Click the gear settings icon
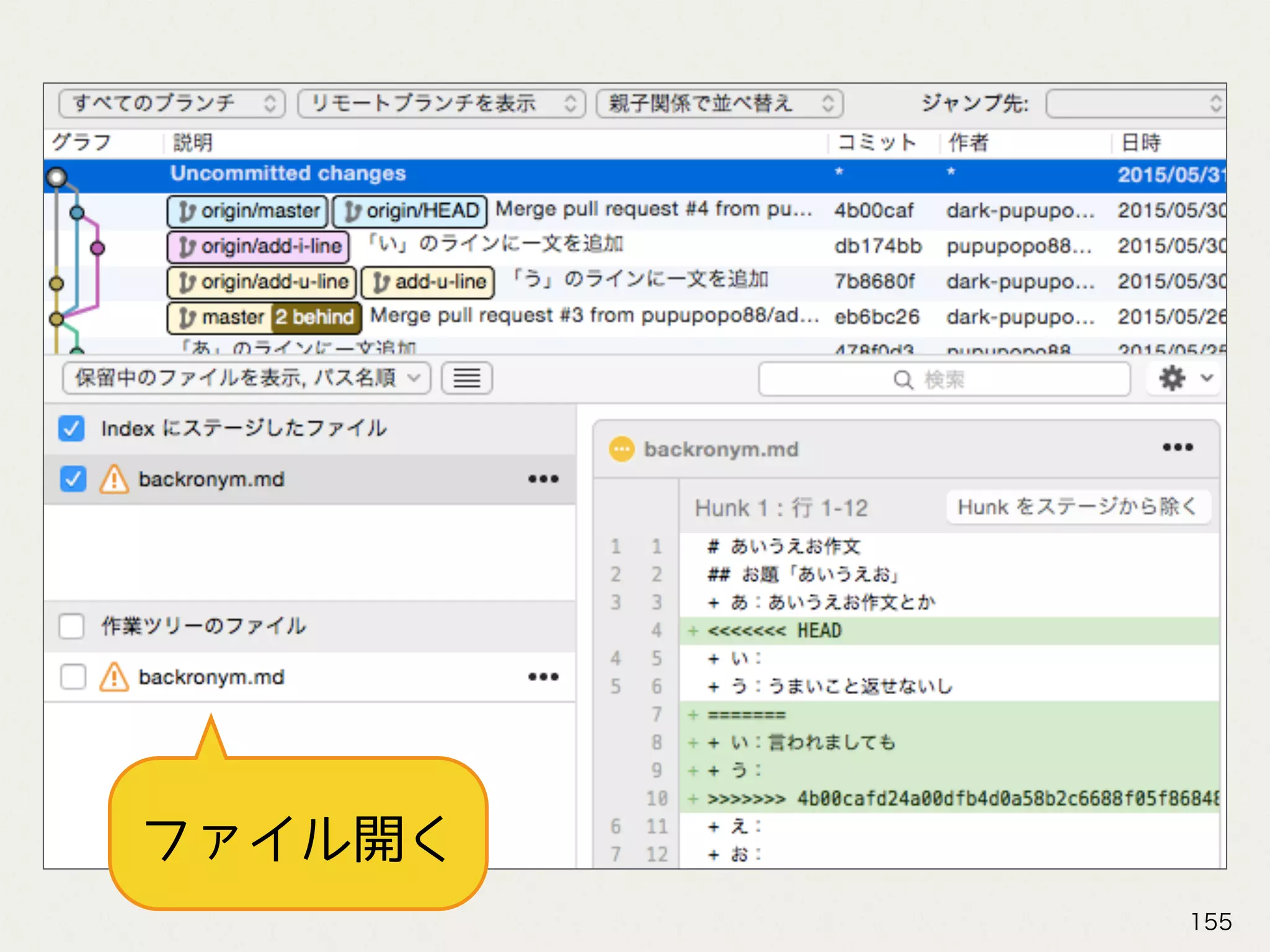1270x952 pixels. (x=1171, y=378)
